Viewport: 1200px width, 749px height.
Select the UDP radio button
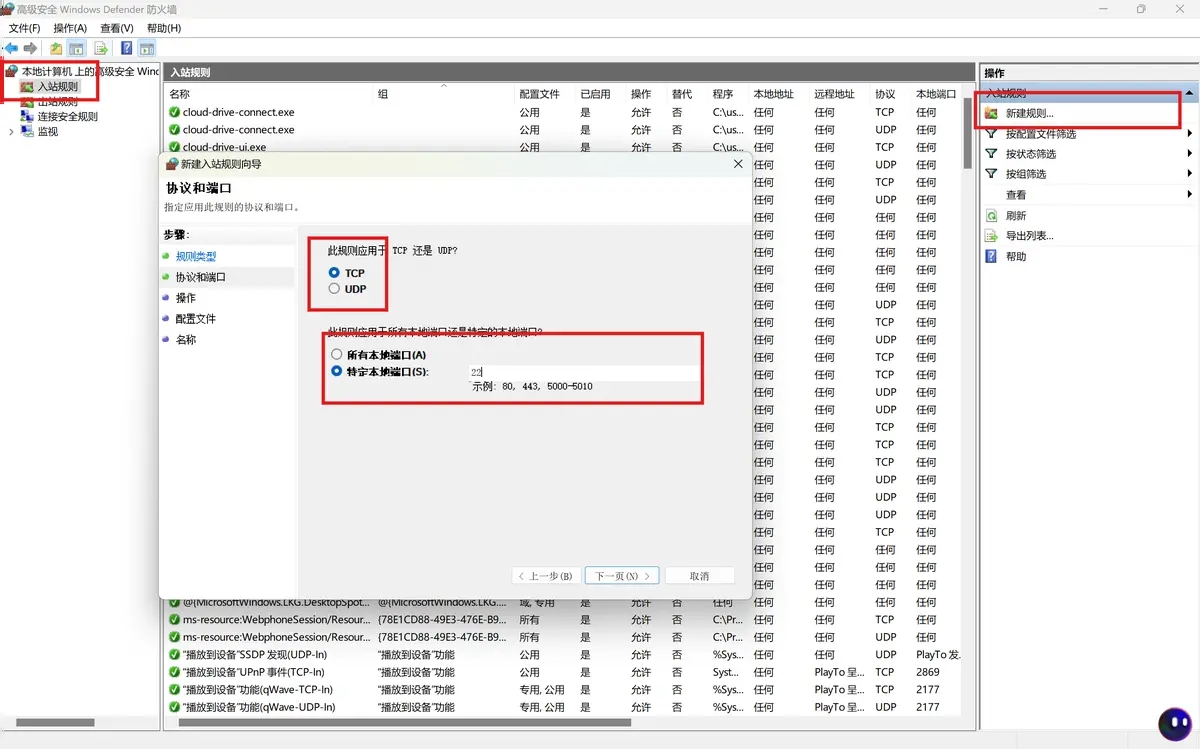coord(334,289)
